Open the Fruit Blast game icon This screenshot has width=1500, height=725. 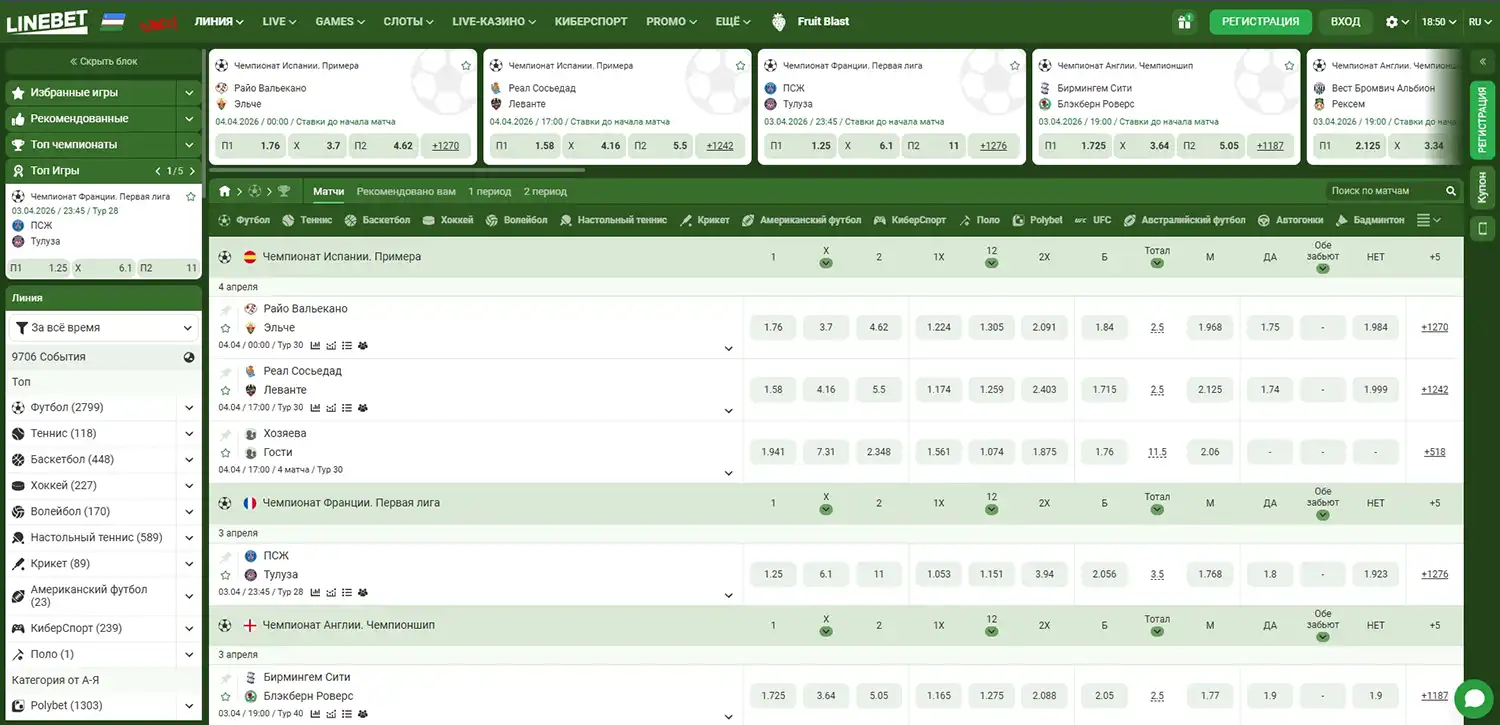(777, 20)
